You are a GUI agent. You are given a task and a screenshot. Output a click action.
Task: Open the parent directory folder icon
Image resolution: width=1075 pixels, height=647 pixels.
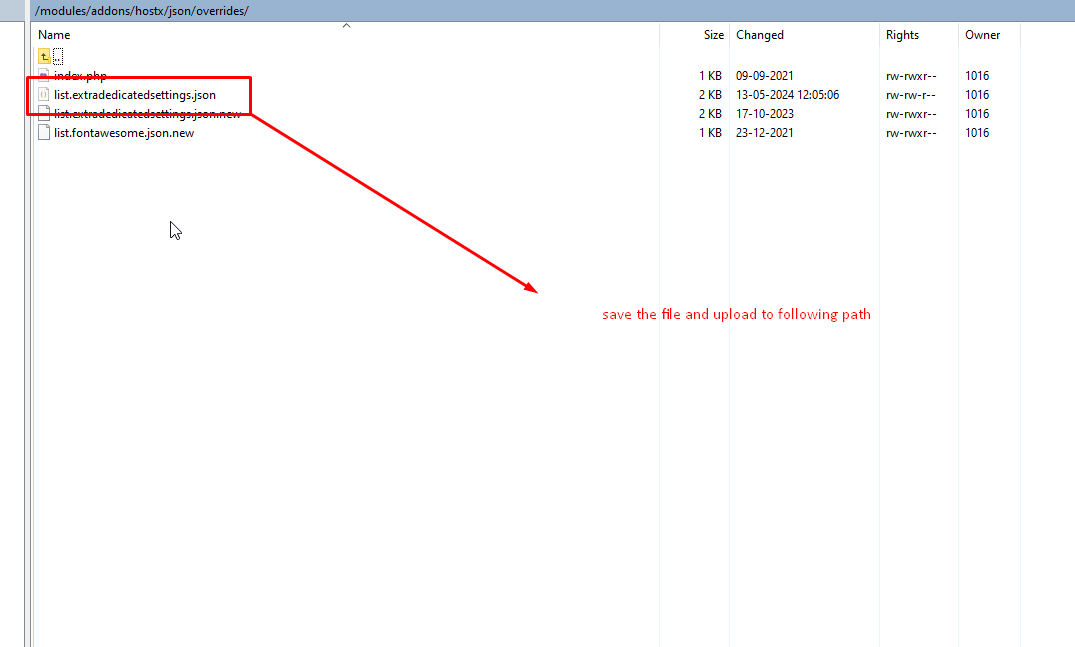(44, 56)
